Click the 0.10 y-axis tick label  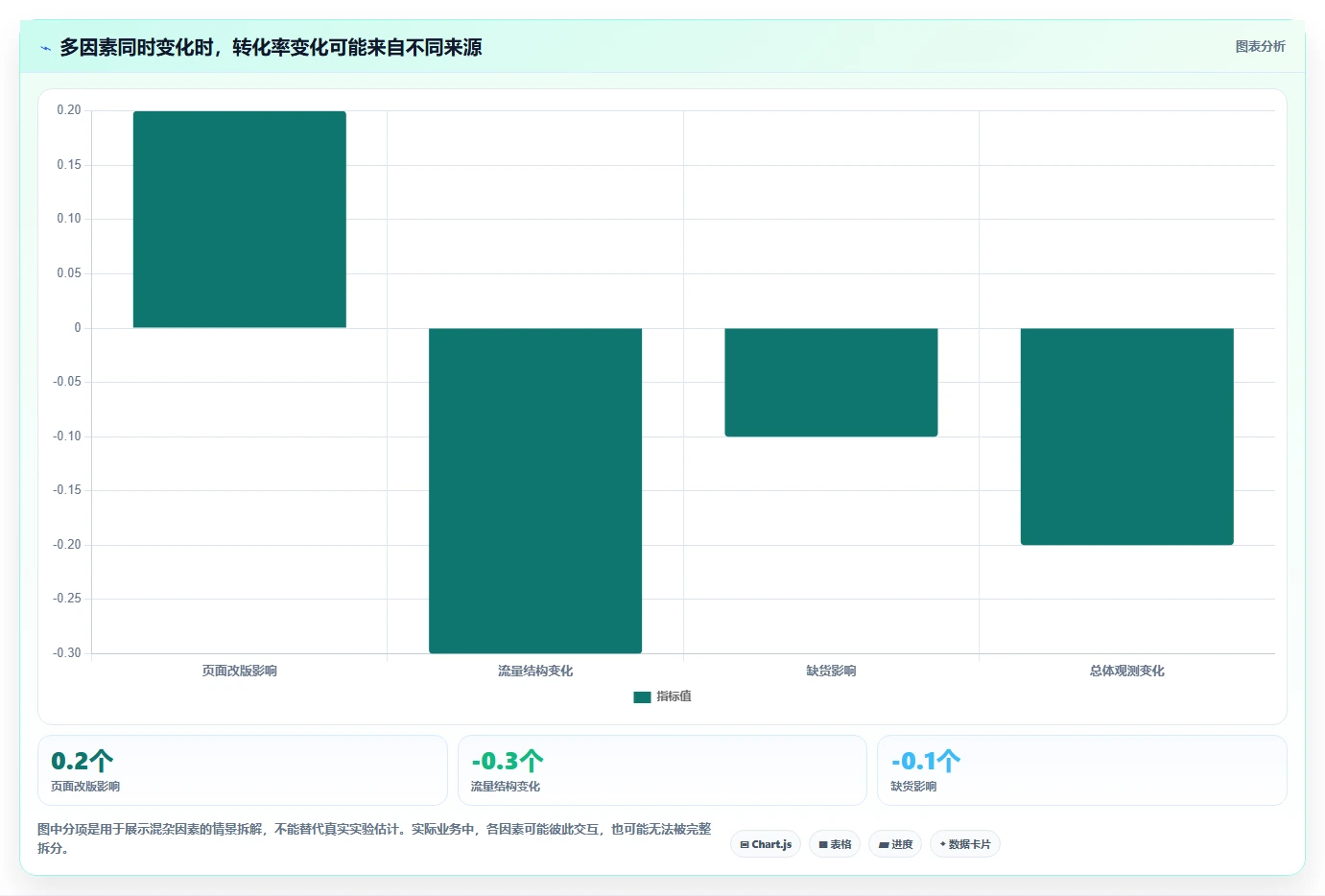pyautogui.click(x=69, y=219)
